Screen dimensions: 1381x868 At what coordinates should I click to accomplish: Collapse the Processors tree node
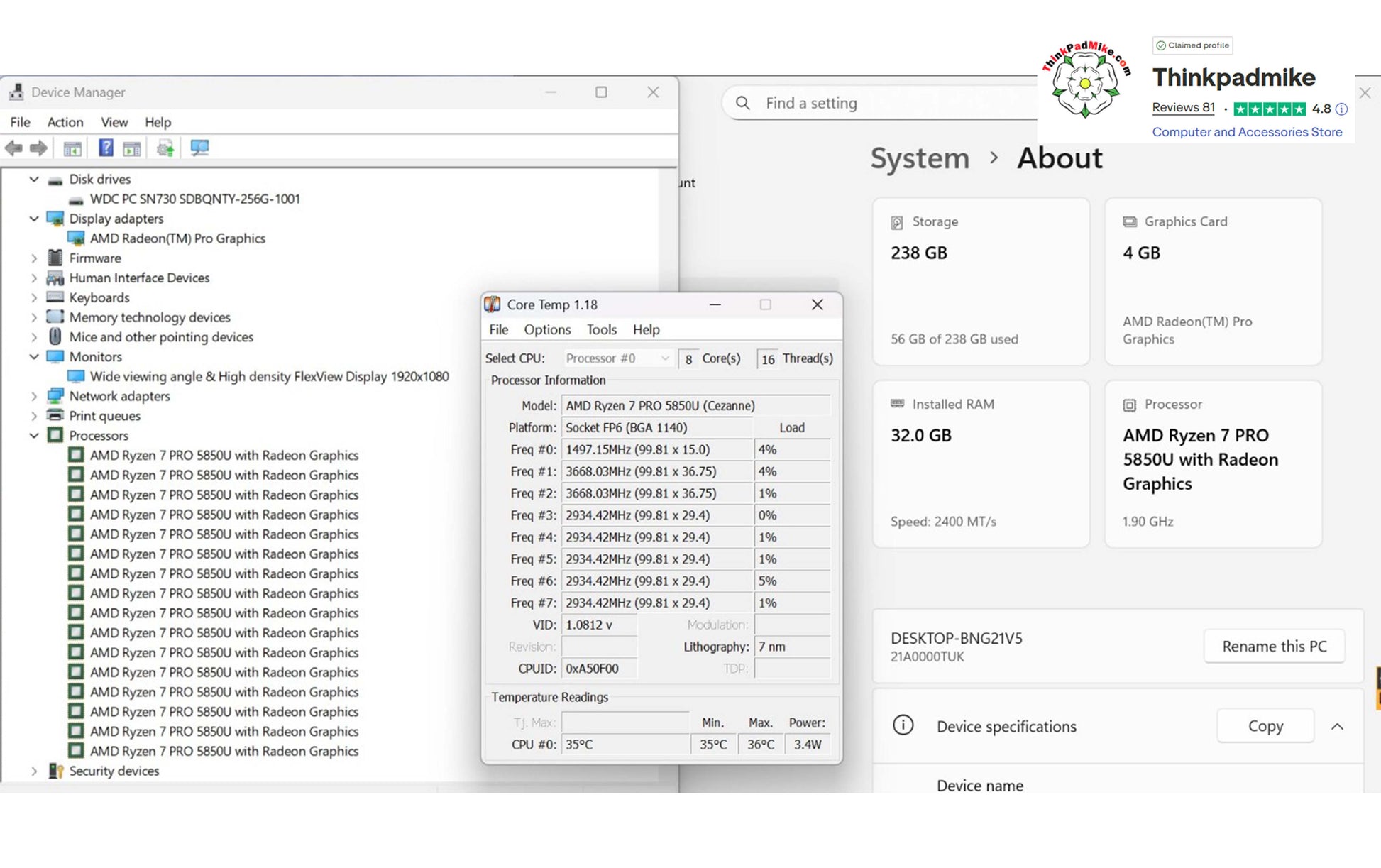click(34, 435)
